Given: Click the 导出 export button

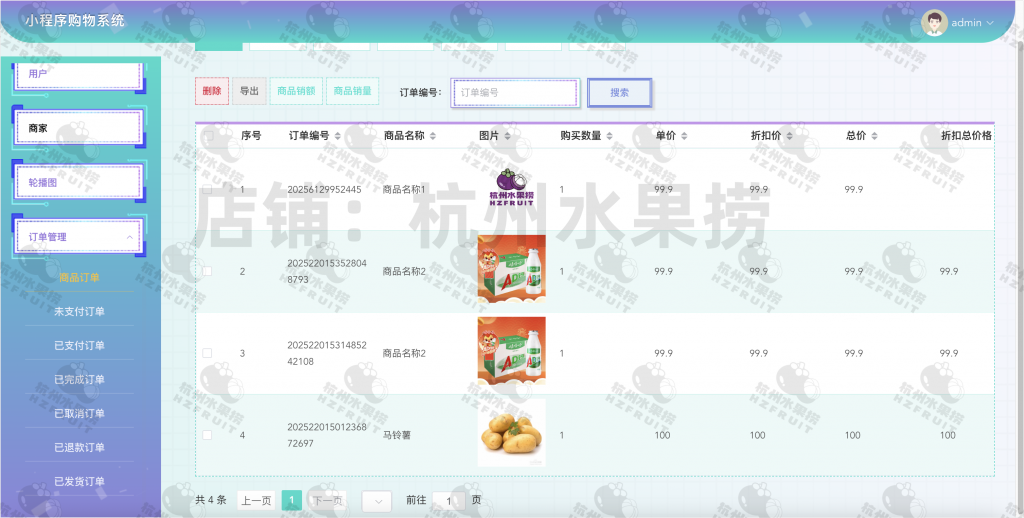Looking at the screenshot, I should pos(249,91).
